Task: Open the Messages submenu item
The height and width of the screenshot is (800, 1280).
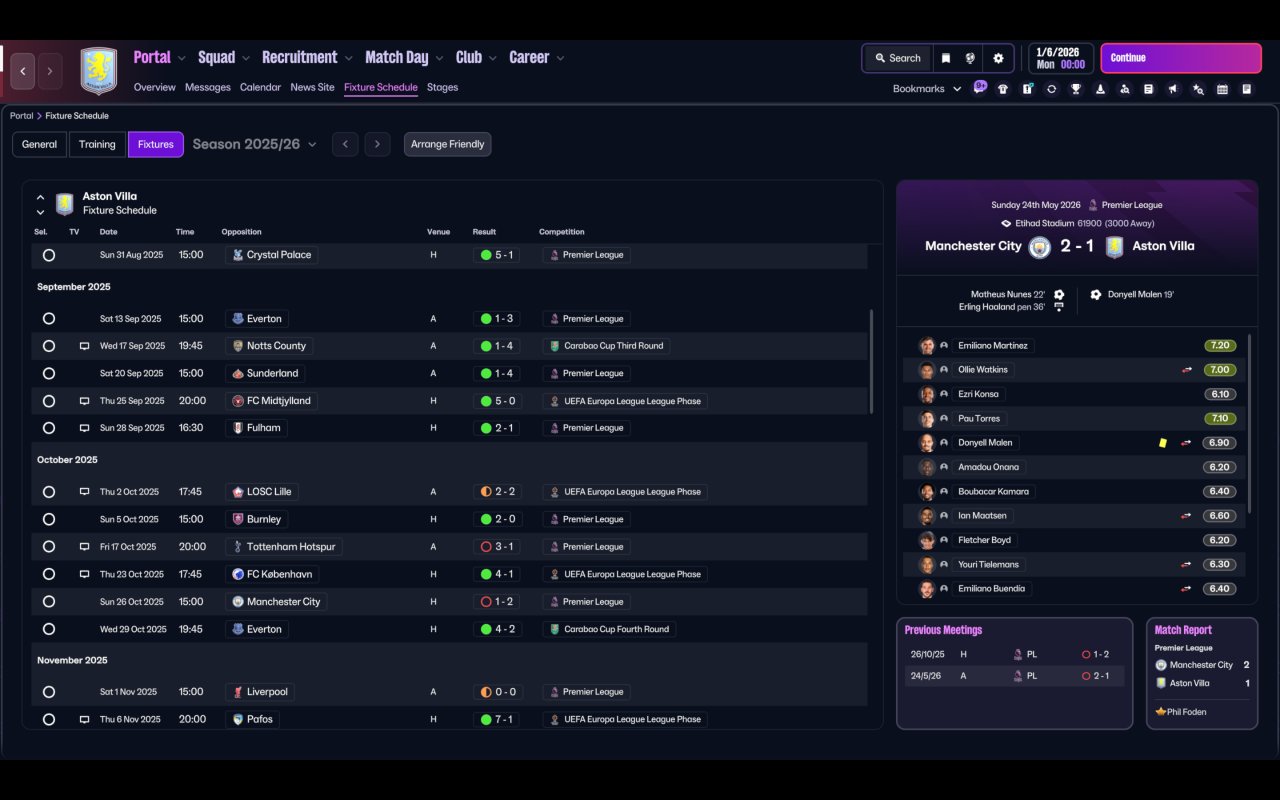Action: (x=208, y=87)
